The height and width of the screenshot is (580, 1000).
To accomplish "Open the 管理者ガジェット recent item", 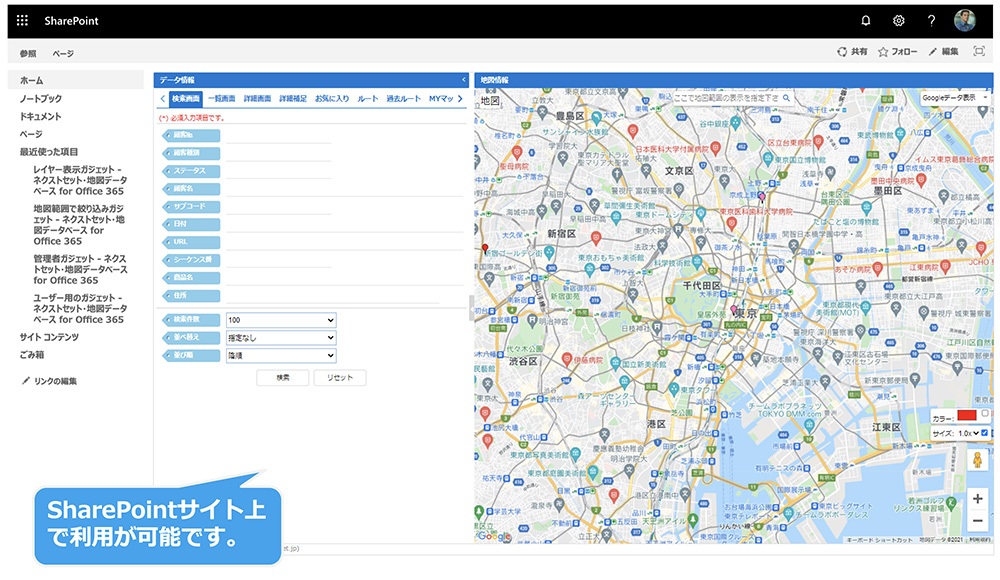I will (x=80, y=269).
